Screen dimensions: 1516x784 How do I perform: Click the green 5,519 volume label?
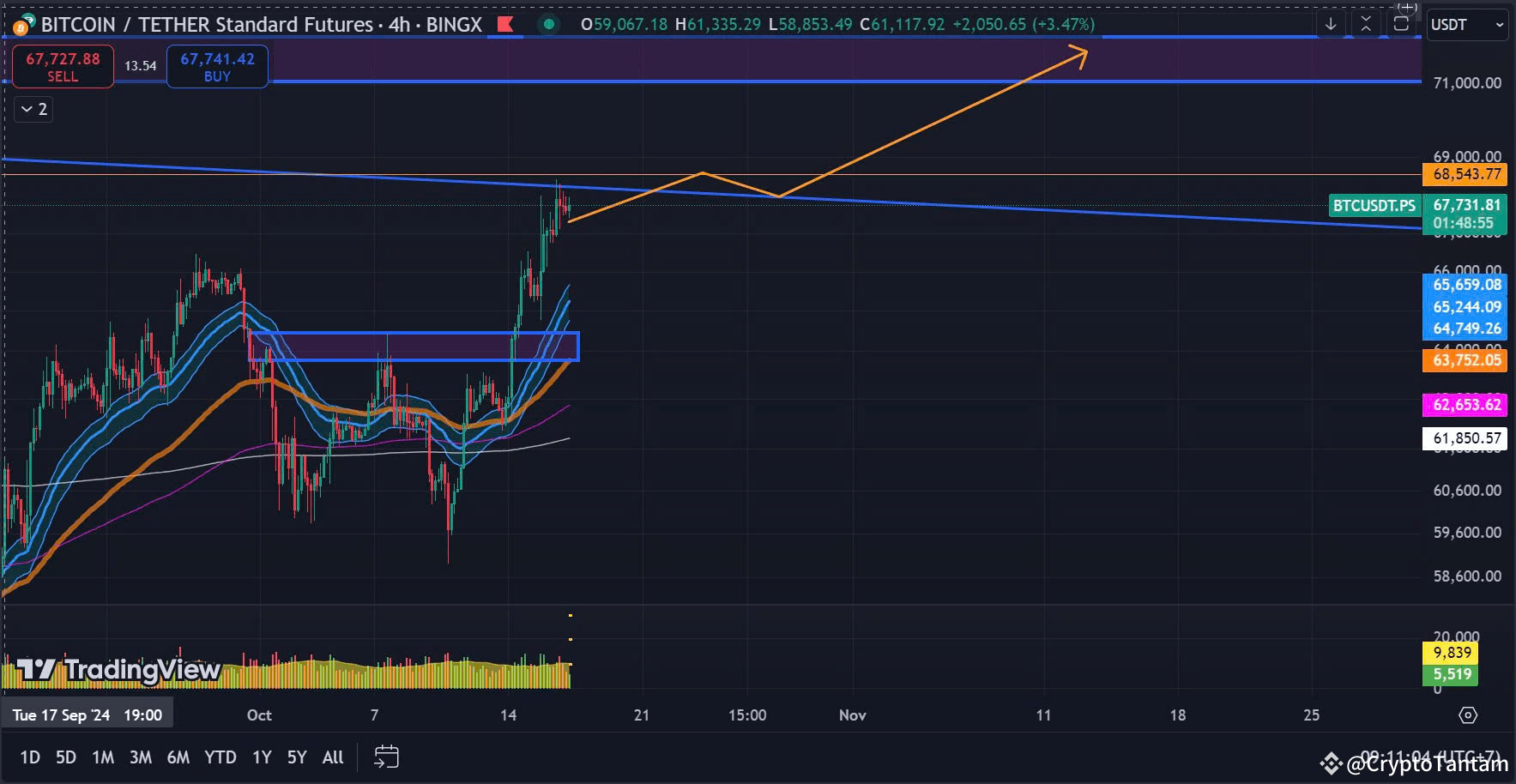tap(1452, 674)
